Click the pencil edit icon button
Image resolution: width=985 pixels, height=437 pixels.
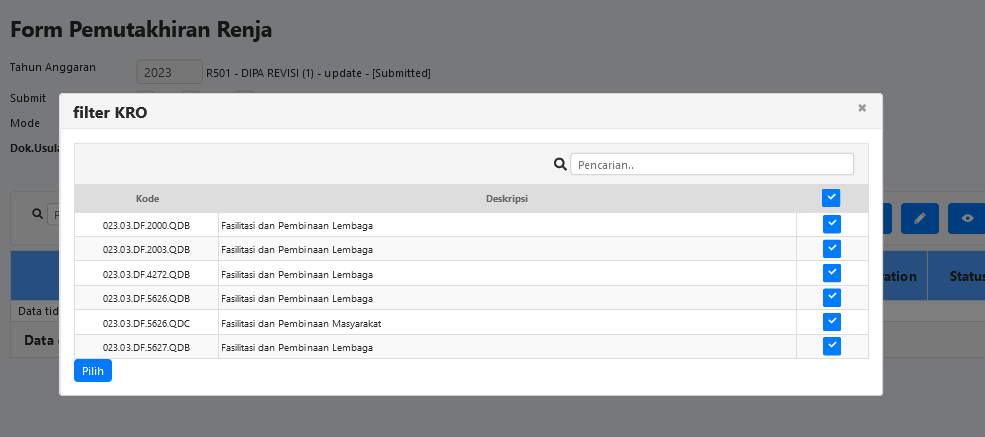coord(919,218)
